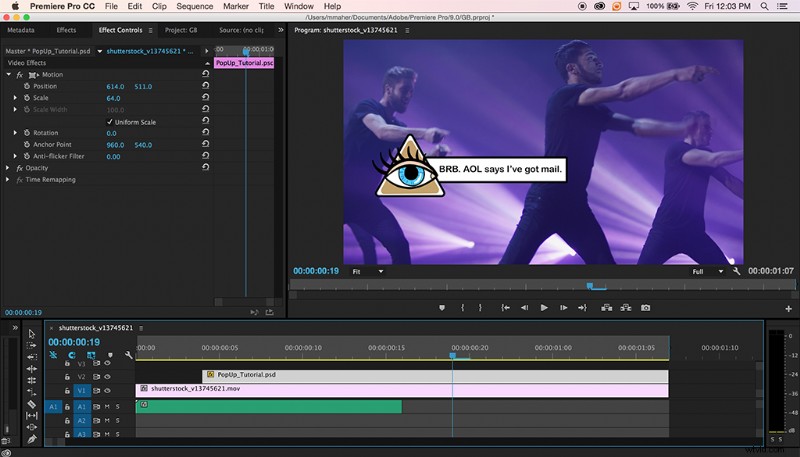The width and height of the screenshot is (800, 457).
Task: Solo audio track A2
Action: coord(117,421)
